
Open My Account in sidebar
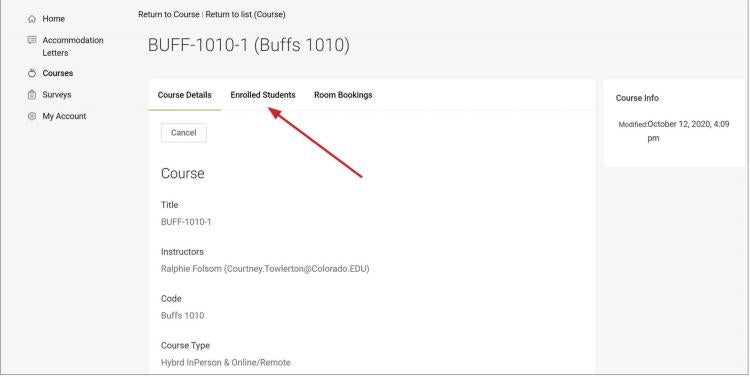pos(65,116)
